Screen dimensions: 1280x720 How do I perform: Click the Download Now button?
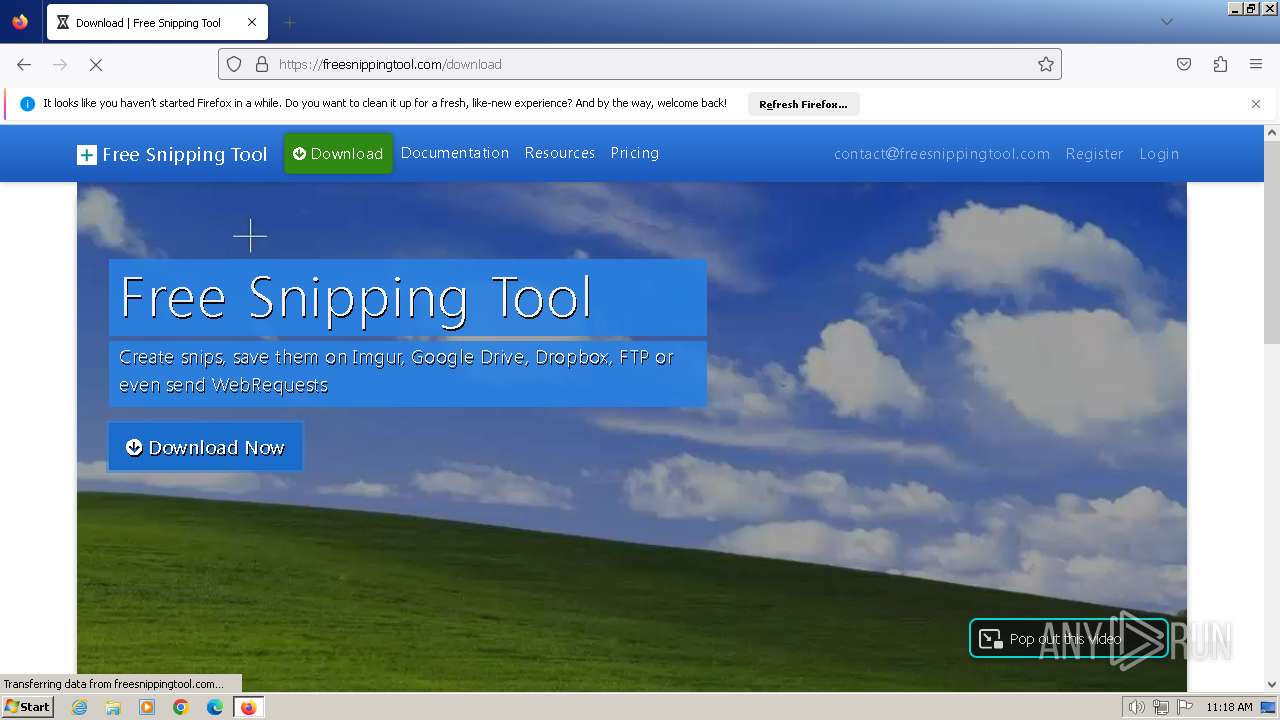point(206,447)
